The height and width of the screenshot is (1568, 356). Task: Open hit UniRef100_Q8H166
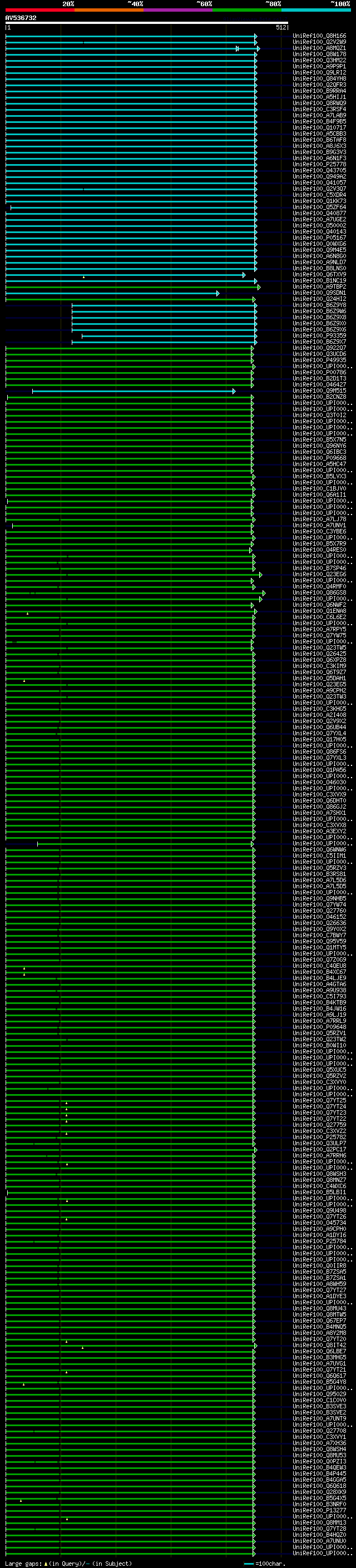click(x=319, y=36)
